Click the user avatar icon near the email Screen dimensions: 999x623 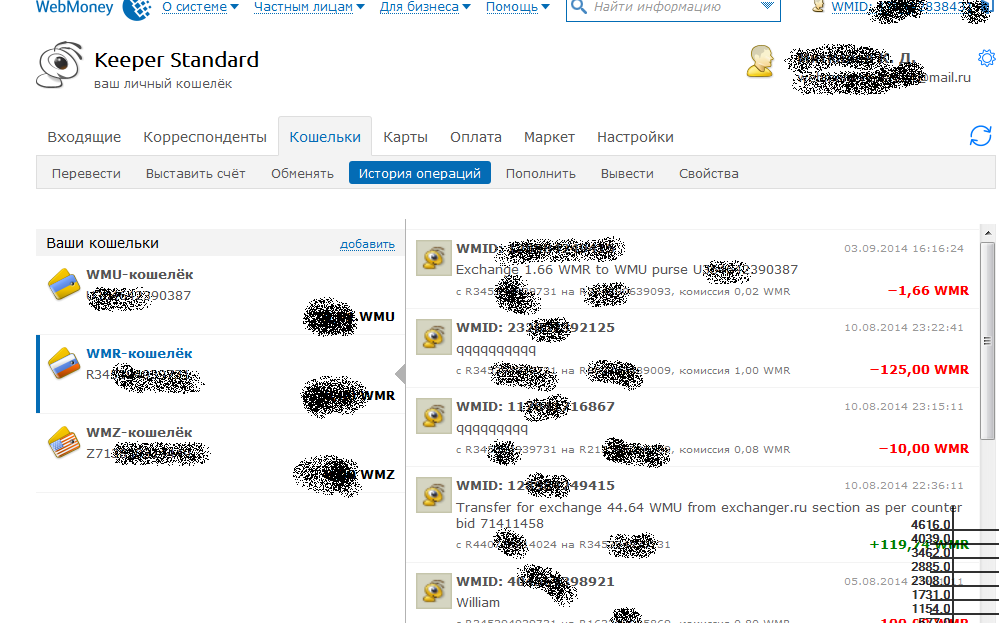[759, 61]
